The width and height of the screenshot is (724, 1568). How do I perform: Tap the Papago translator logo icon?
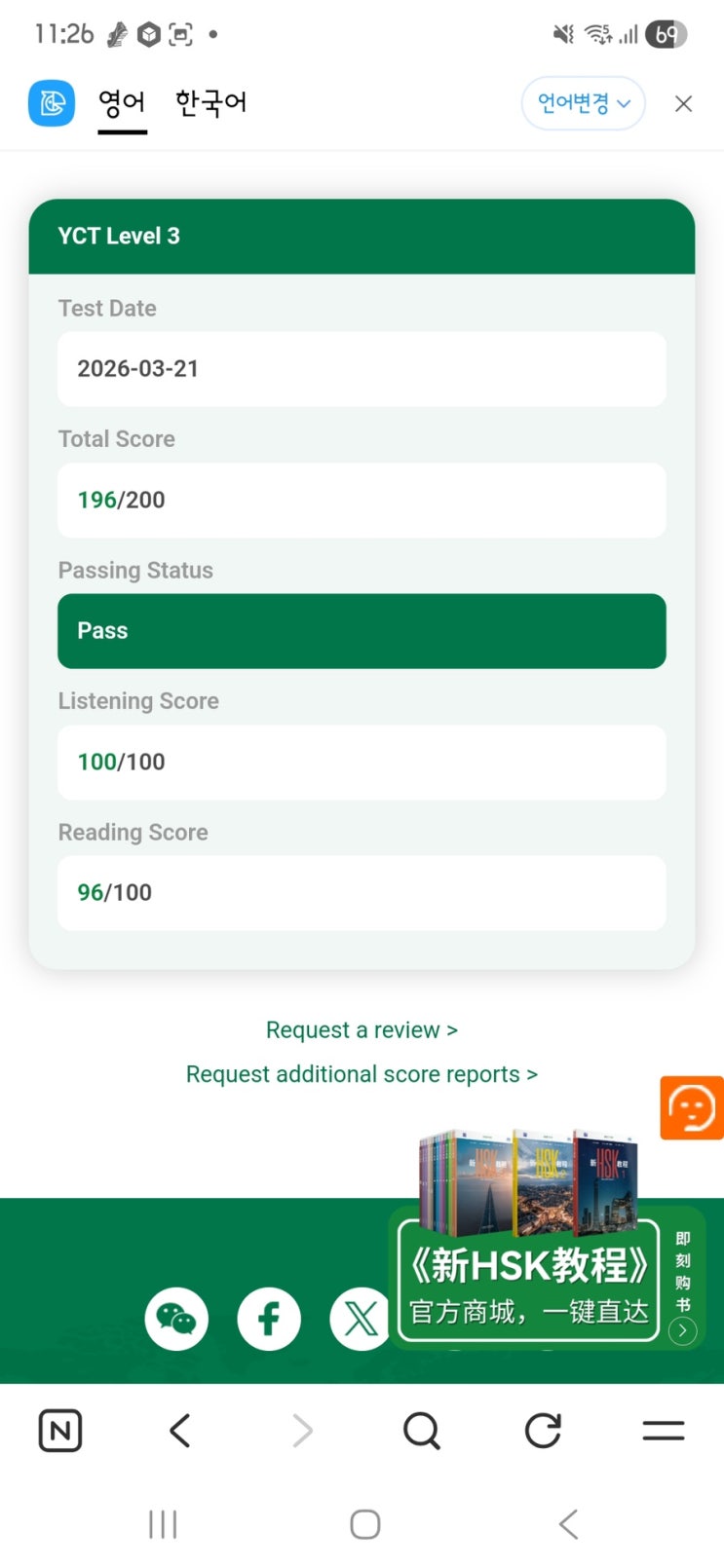[52, 103]
